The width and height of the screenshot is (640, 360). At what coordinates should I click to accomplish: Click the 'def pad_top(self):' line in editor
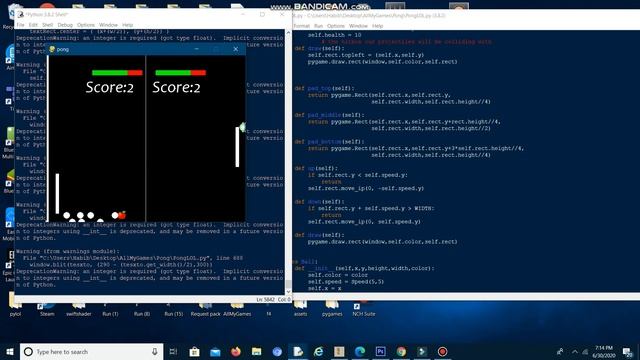coord(324,88)
